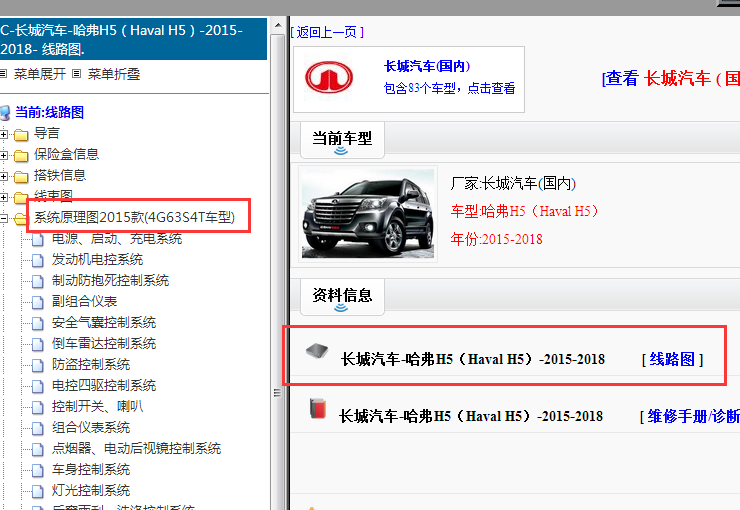
Task: Click 菜单展开 to expand all menus
Action: point(40,74)
